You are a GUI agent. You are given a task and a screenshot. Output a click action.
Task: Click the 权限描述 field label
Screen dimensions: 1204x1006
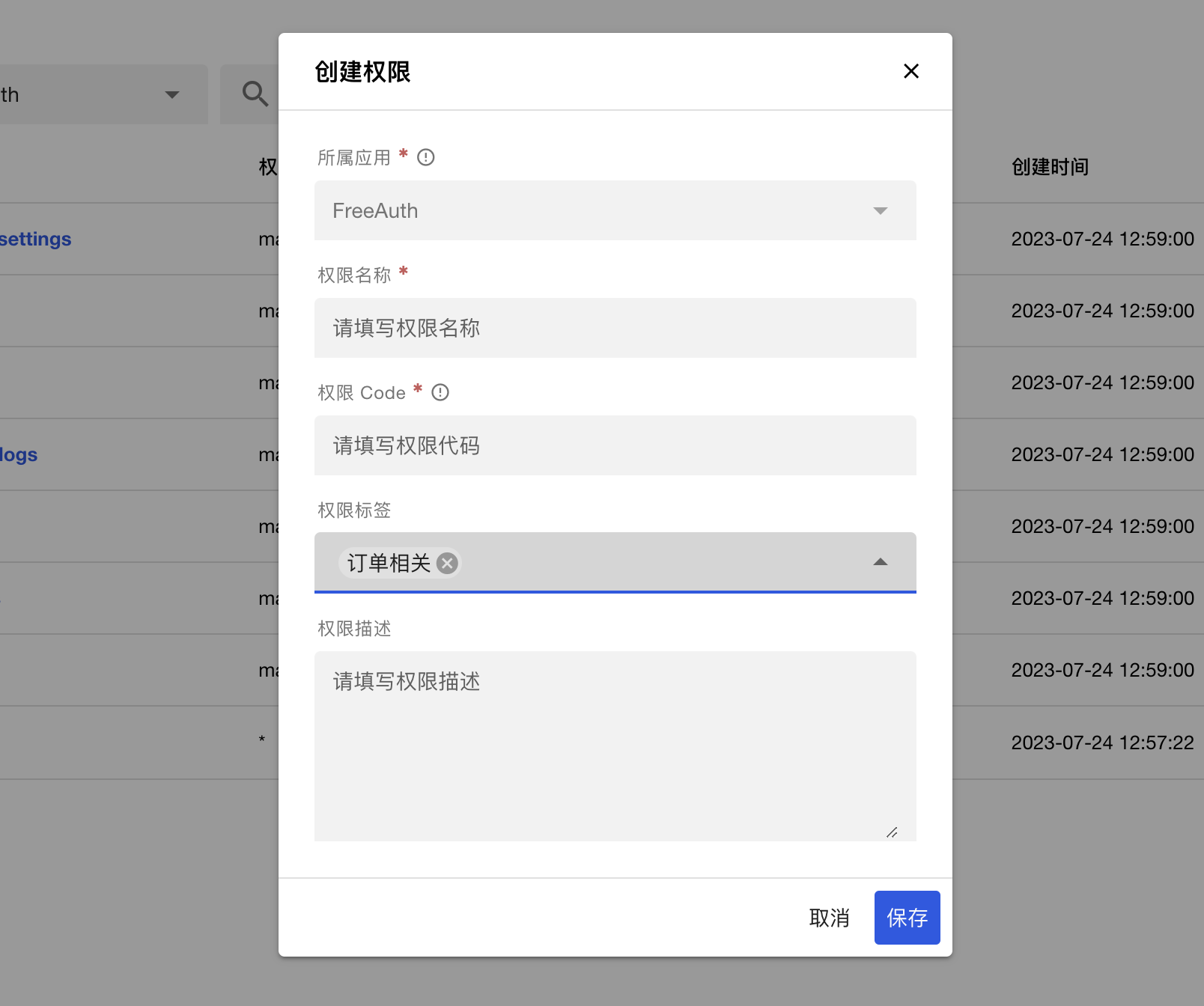tap(354, 629)
